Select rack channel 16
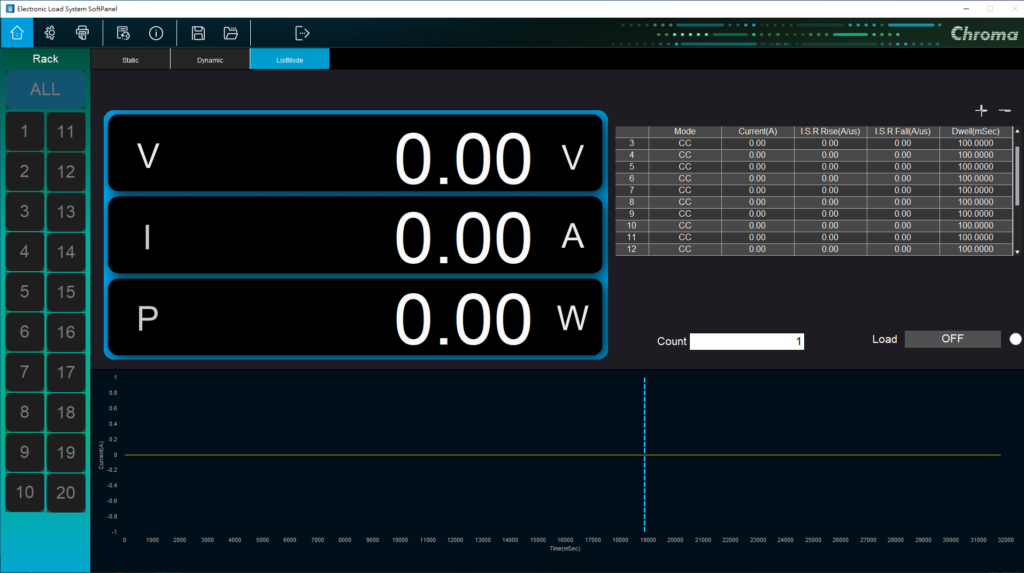Screen dimensions: 1024x573 pyautogui.click(x=65, y=332)
